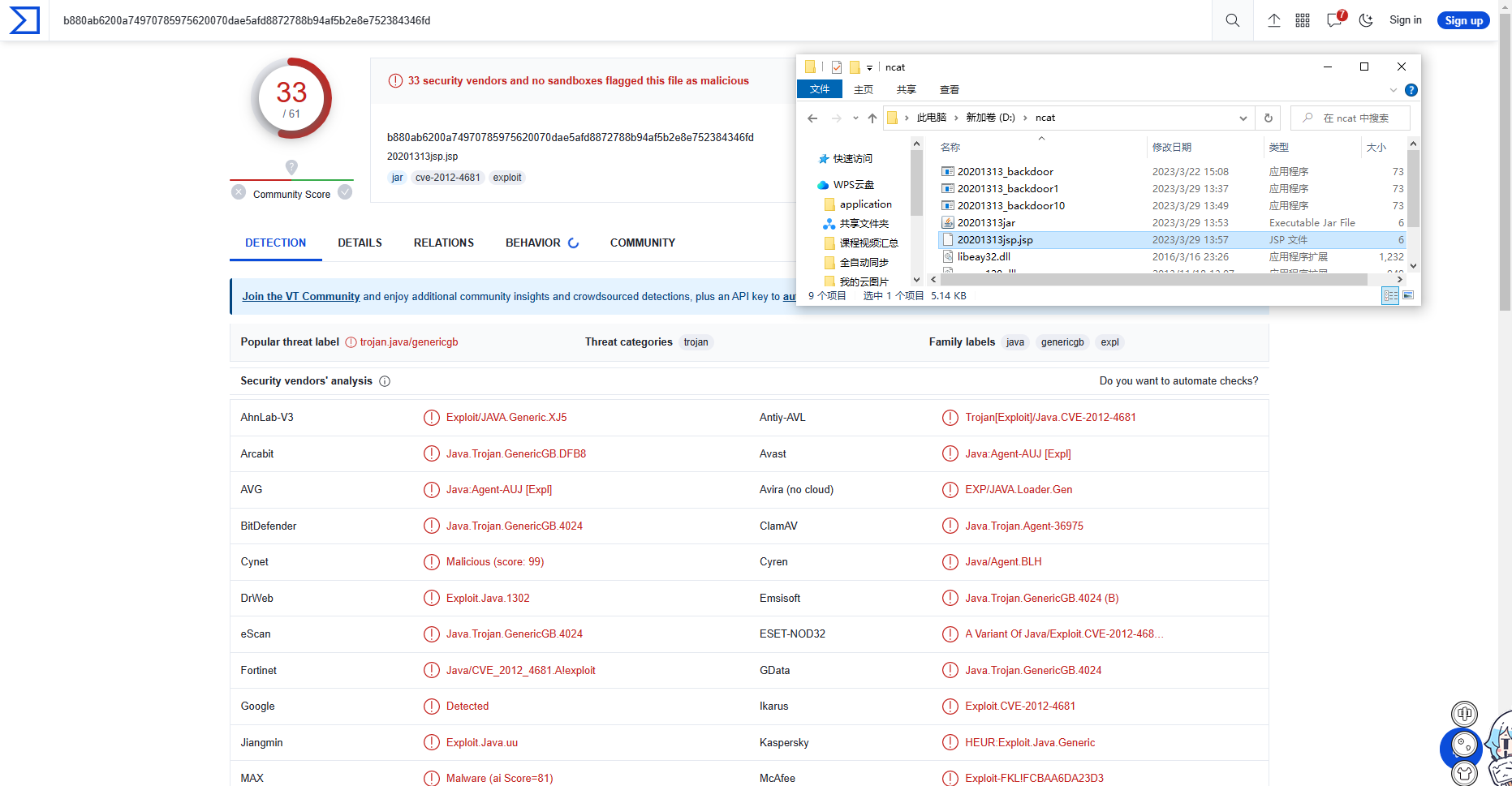This screenshot has height=786, width=1512.
Task: Open the RELATIONS tab
Action: click(x=444, y=243)
